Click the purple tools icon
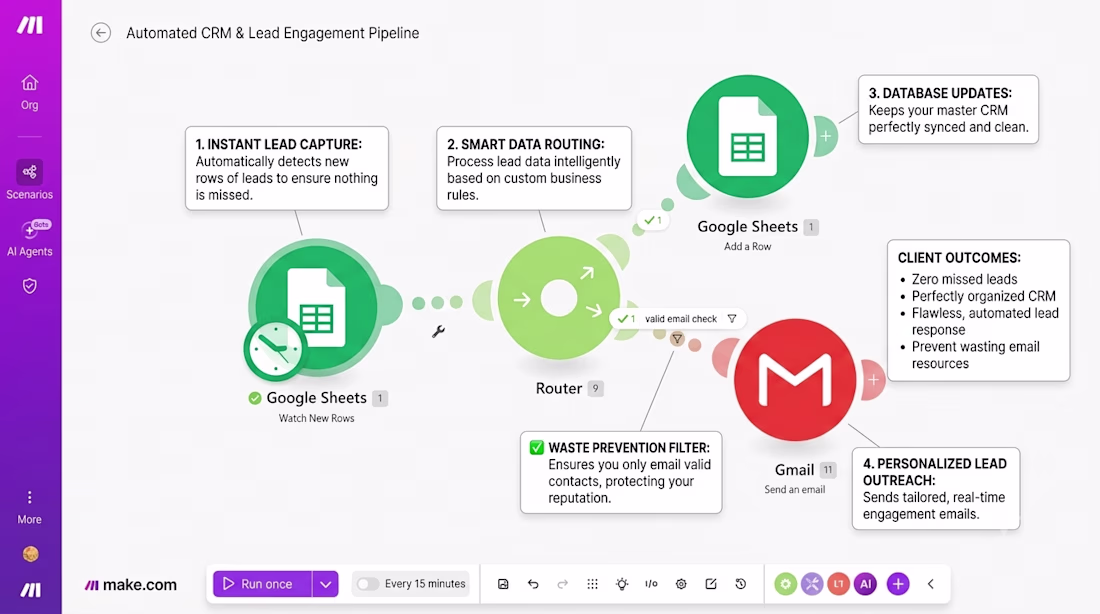The height and width of the screenshot is (614, 1100). tap(812, 584)
